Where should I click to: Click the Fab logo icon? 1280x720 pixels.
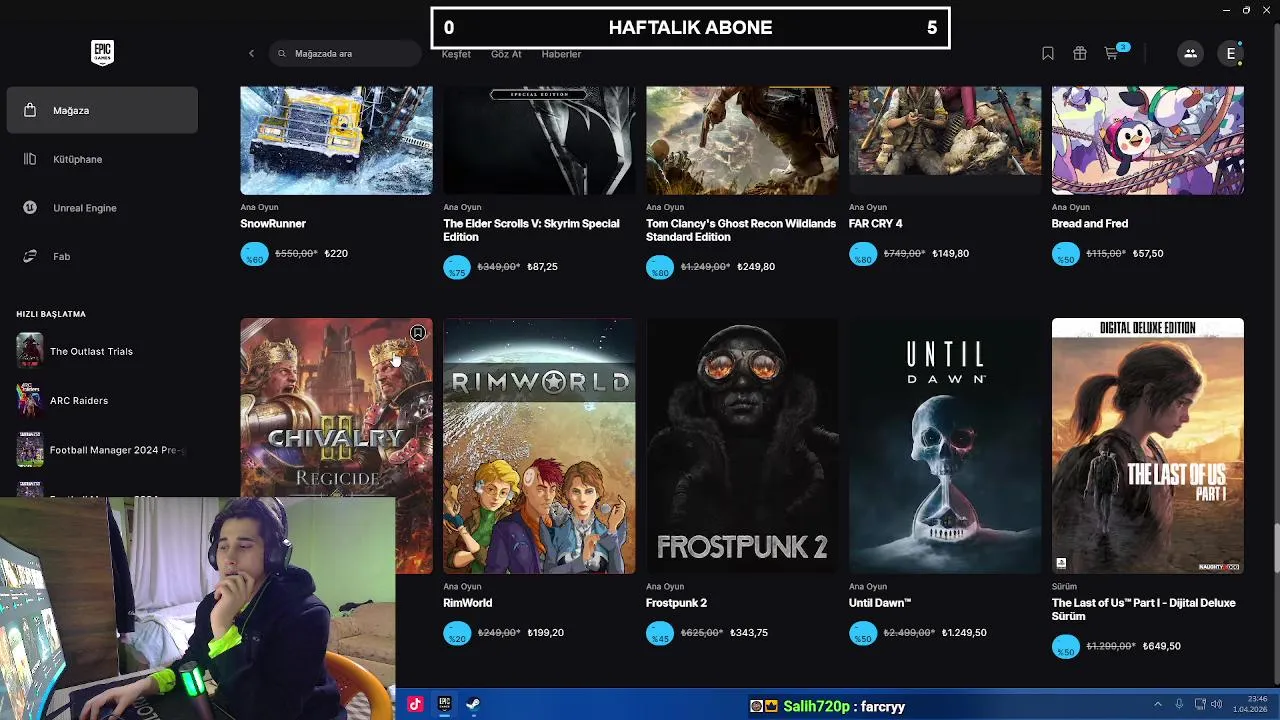pyautogui.click(x=30, y=256)
